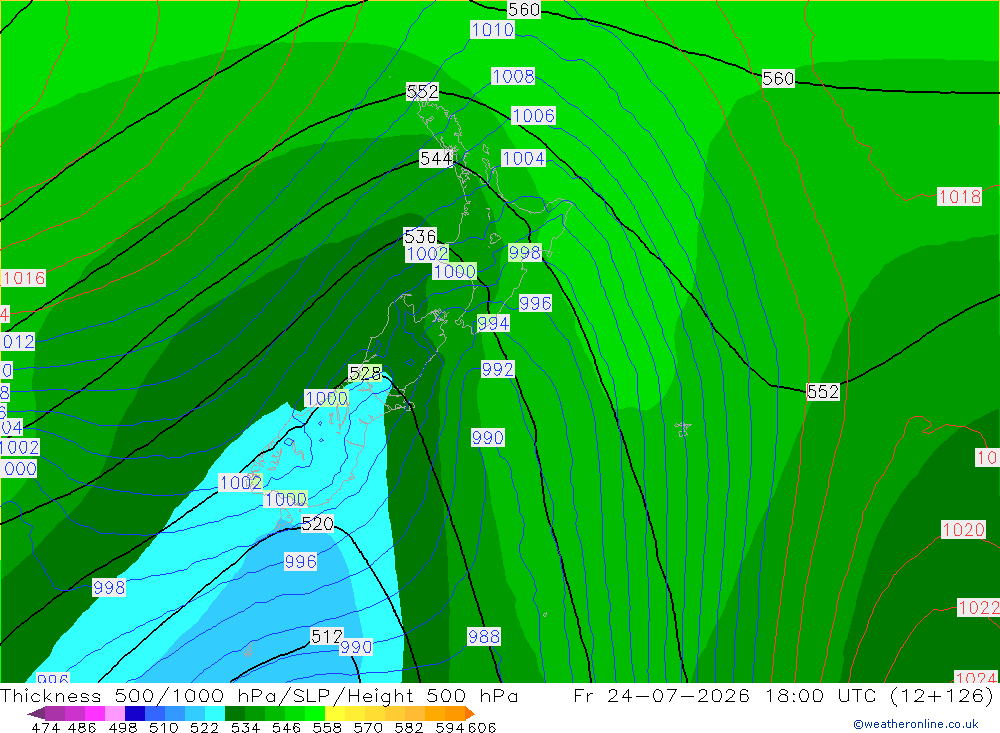The width and height of the screenshot is (1000, 733).
Task: Click the legend value 474
Action: 45,727
